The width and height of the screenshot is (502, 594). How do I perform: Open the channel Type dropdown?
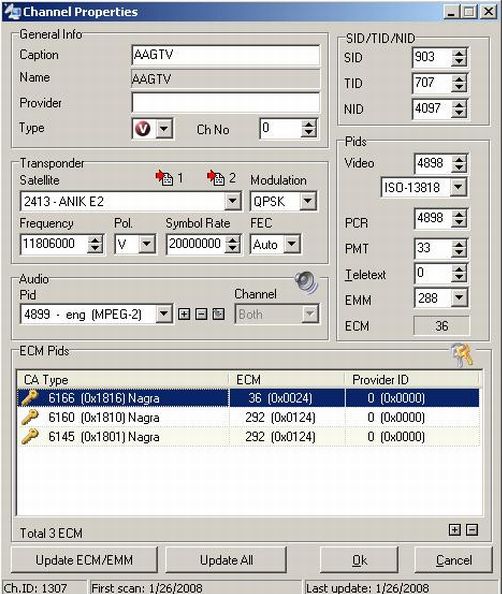(164, 129)
